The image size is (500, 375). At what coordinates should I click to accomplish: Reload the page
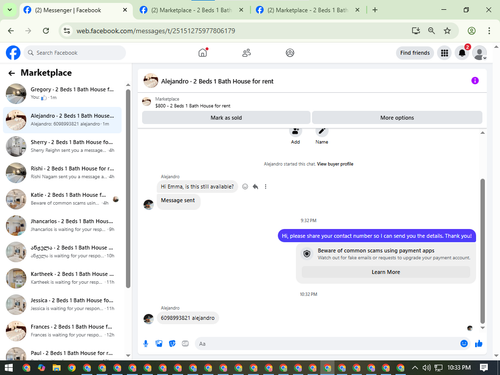(x=46, y=31)
